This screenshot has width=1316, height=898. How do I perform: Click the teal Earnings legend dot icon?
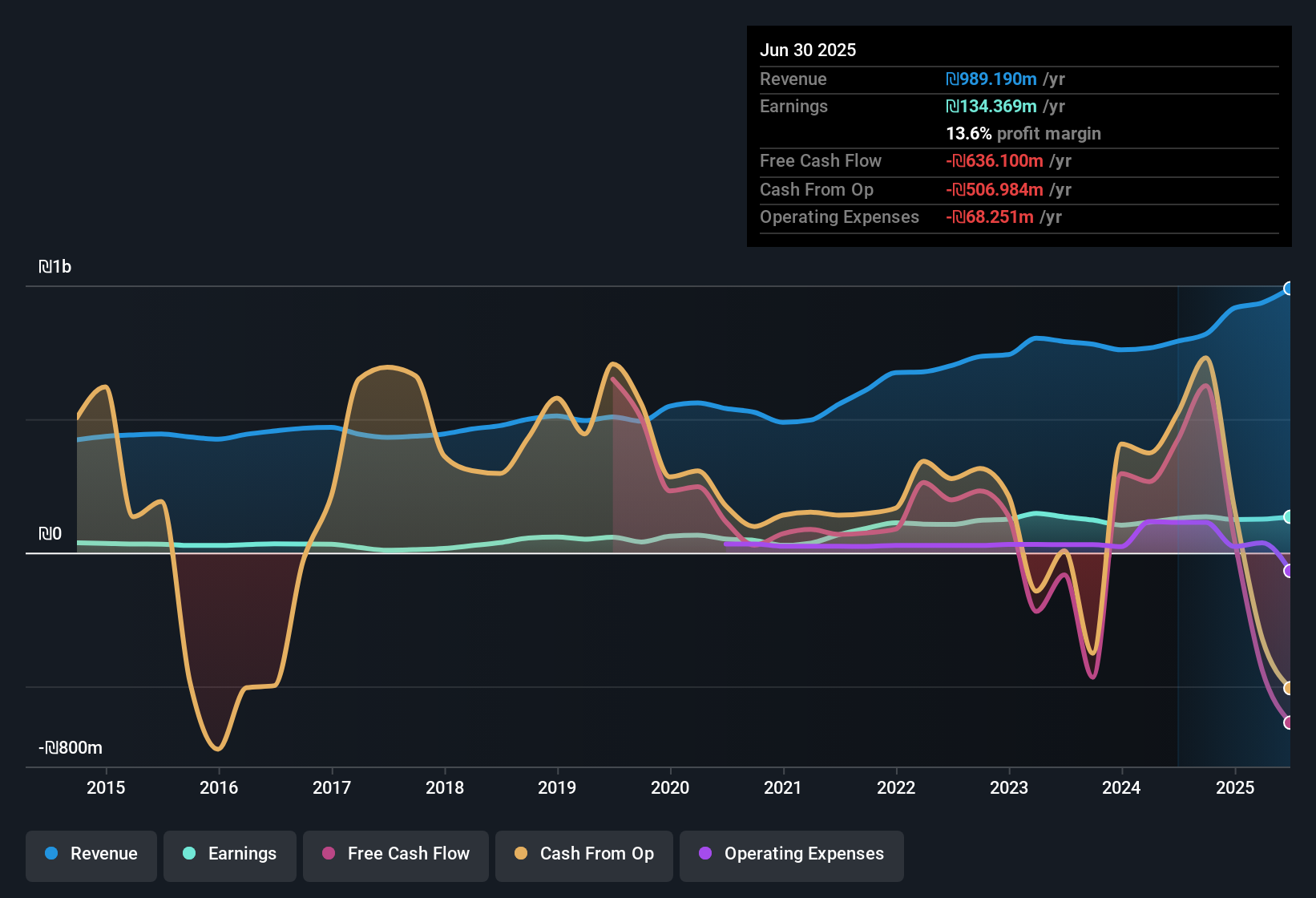click(x=189, y=854)
